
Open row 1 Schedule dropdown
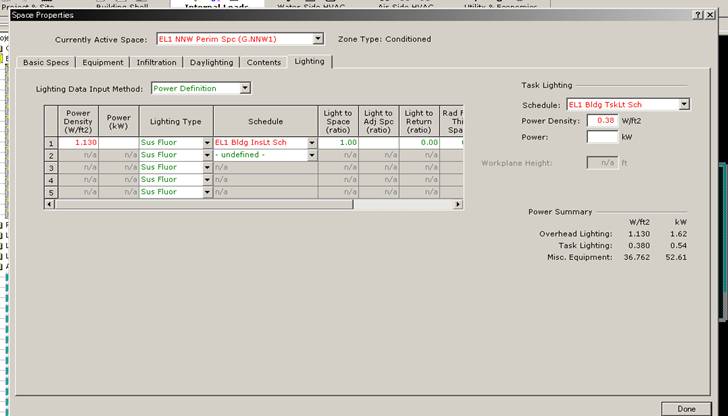point(312,143)
